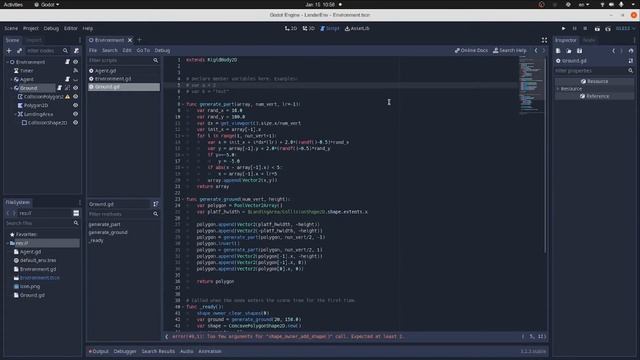Collapse the LandingArea node

pyautogui.click(x=16, y=114)
